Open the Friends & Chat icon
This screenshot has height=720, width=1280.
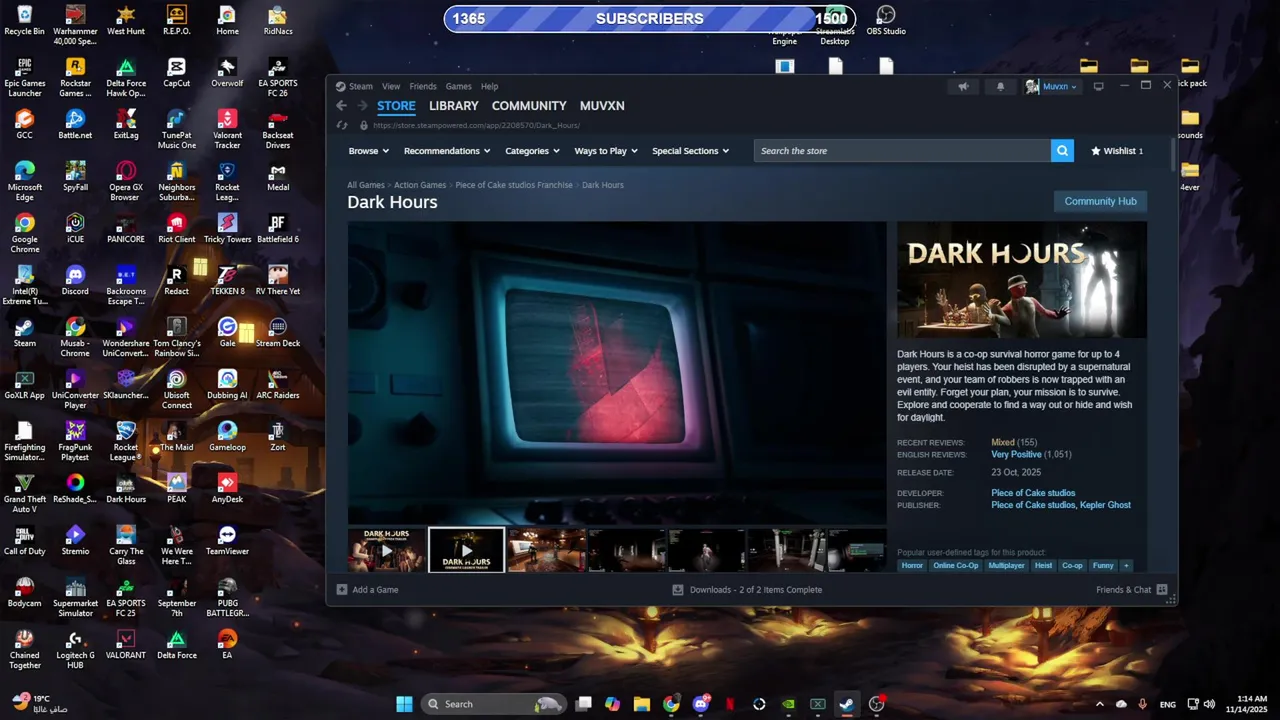click(x=1162, y=590)
